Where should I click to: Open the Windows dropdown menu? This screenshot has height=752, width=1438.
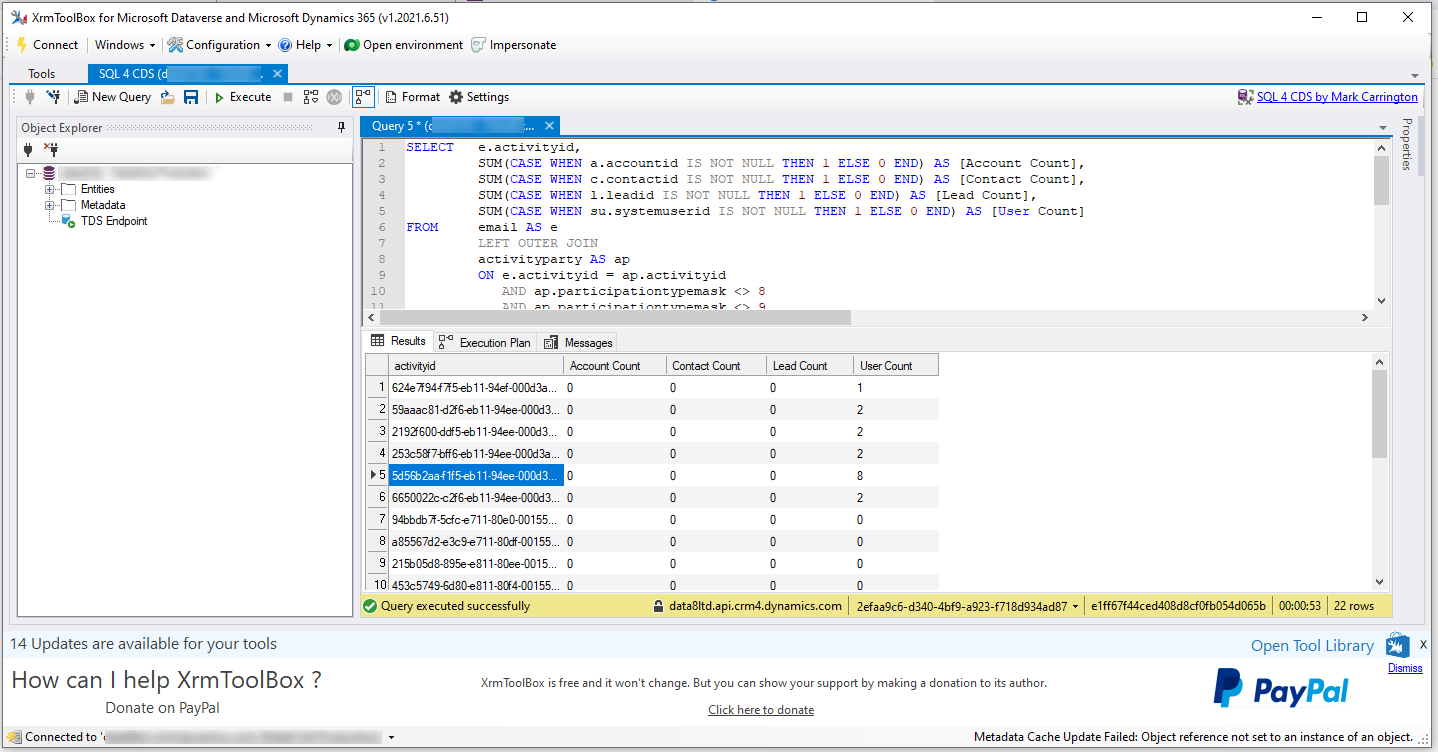point(125,45)
